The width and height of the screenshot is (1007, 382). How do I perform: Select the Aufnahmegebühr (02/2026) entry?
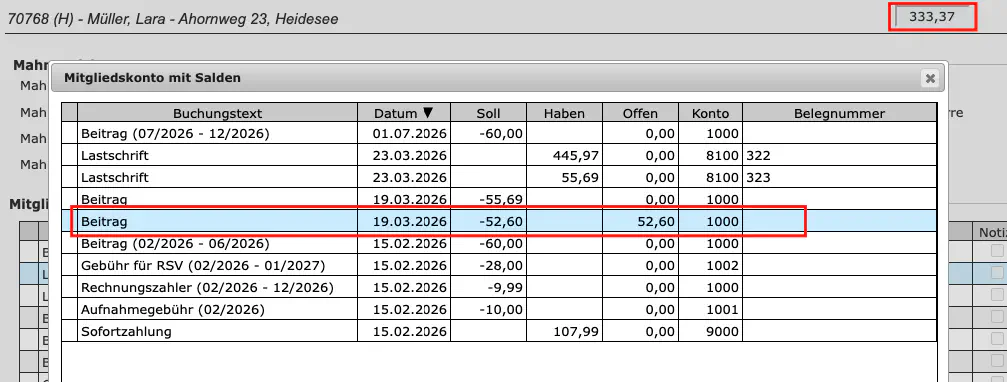(498, 309)
